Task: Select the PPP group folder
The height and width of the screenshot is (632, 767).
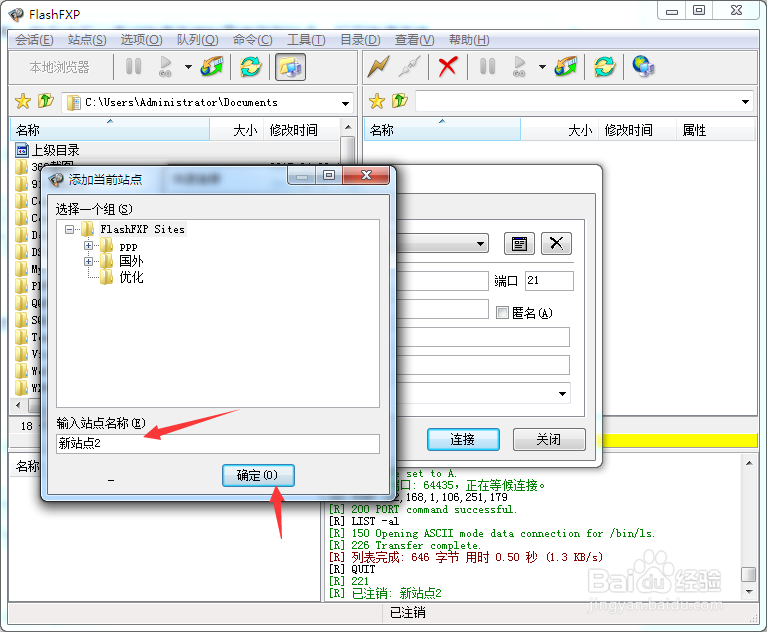Action: click(128, 247)
